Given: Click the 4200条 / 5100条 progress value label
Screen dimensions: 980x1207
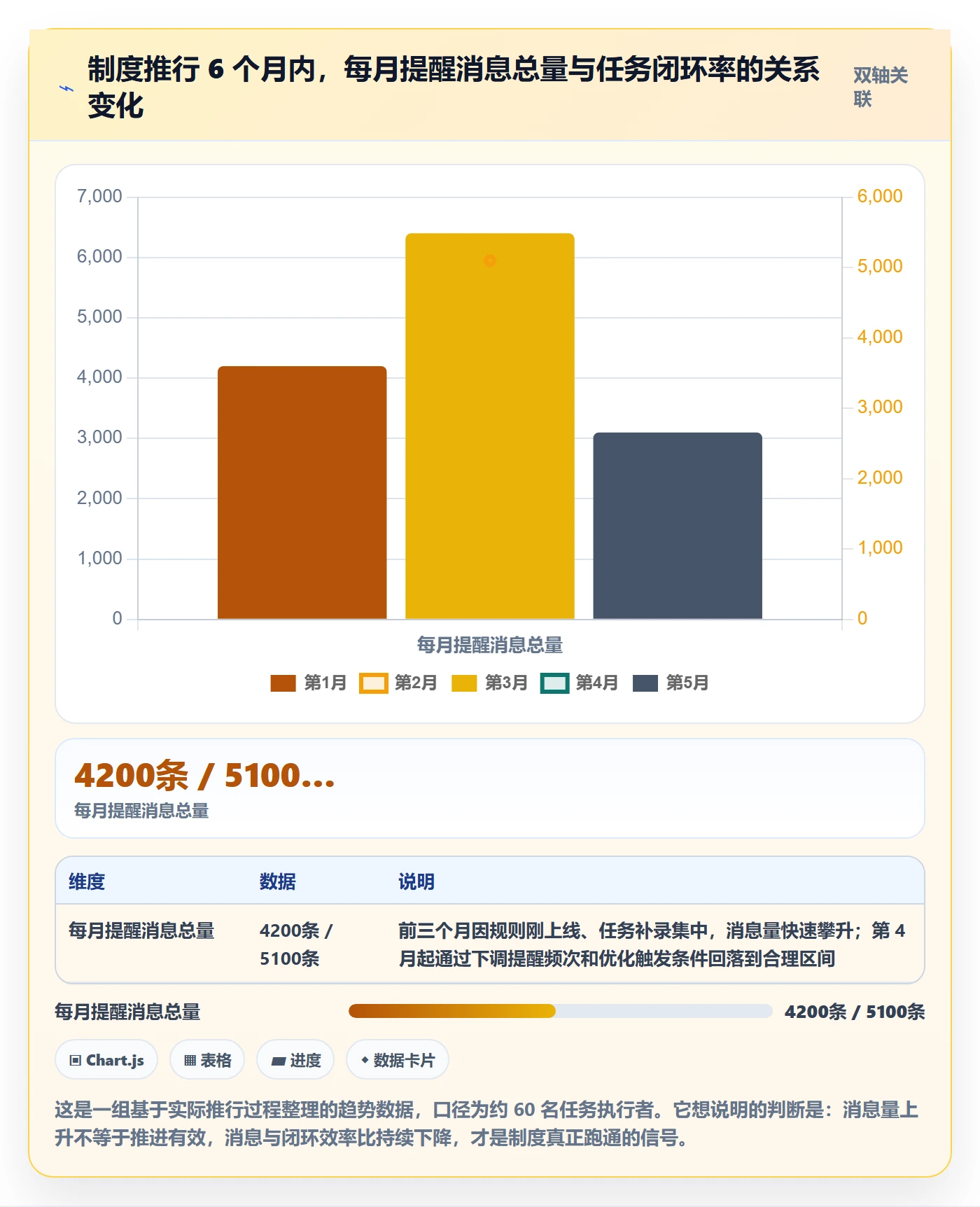Looking at the screenshot, I should tap(855, 1012).
